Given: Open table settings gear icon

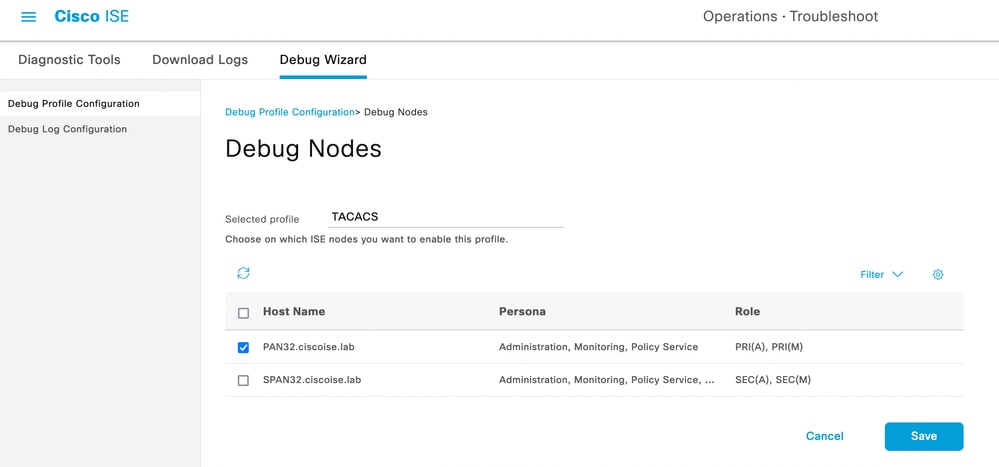Looking at the screenshot, I should [938, 275].
